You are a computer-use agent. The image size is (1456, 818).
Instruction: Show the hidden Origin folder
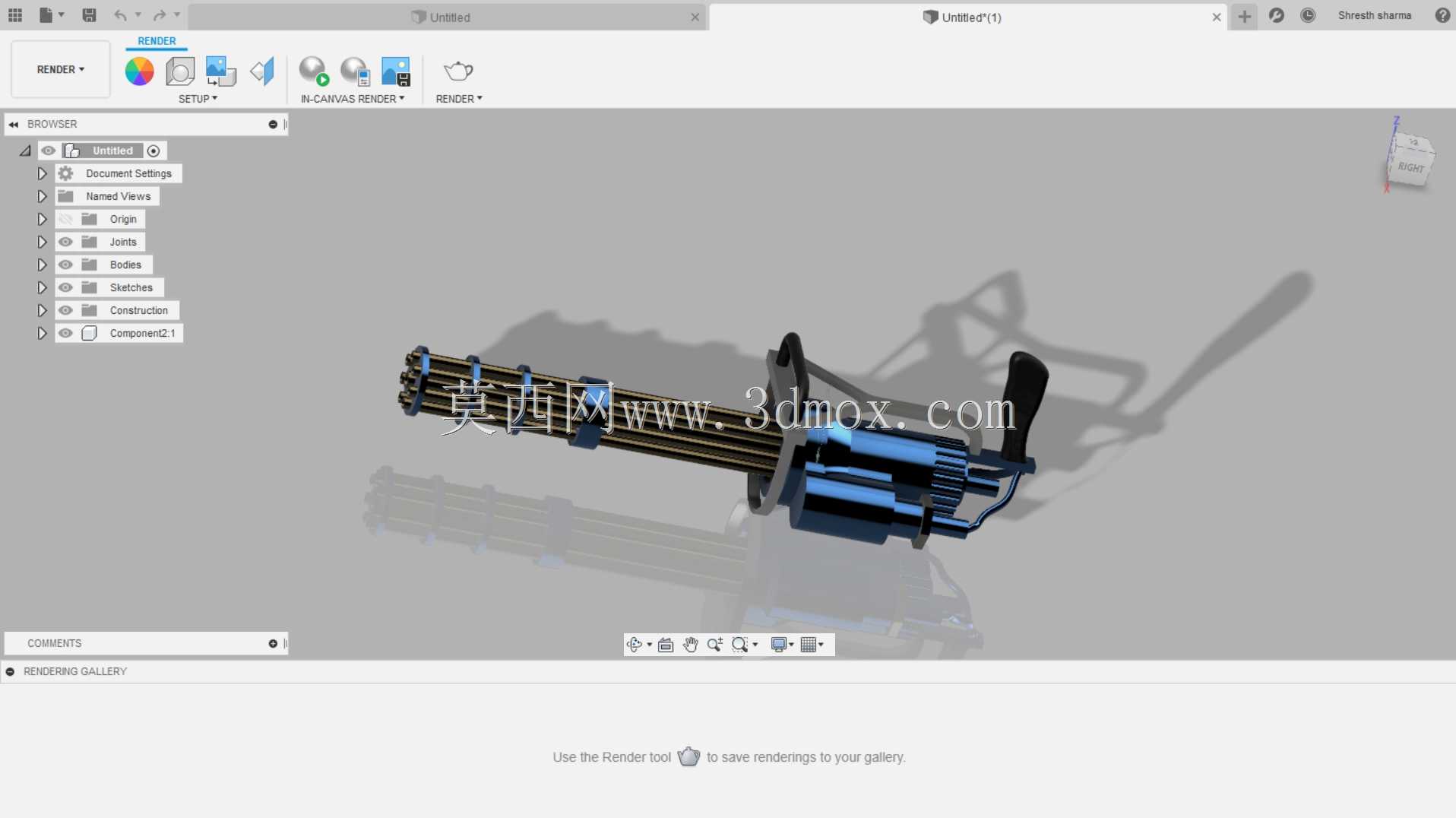[x=66, y=219]
